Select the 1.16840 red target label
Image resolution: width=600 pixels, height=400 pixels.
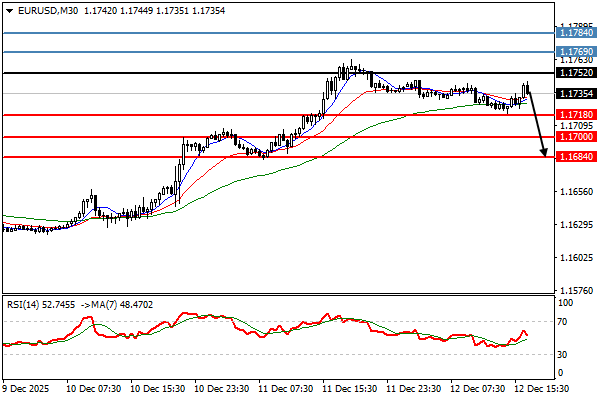pos(575,157)
